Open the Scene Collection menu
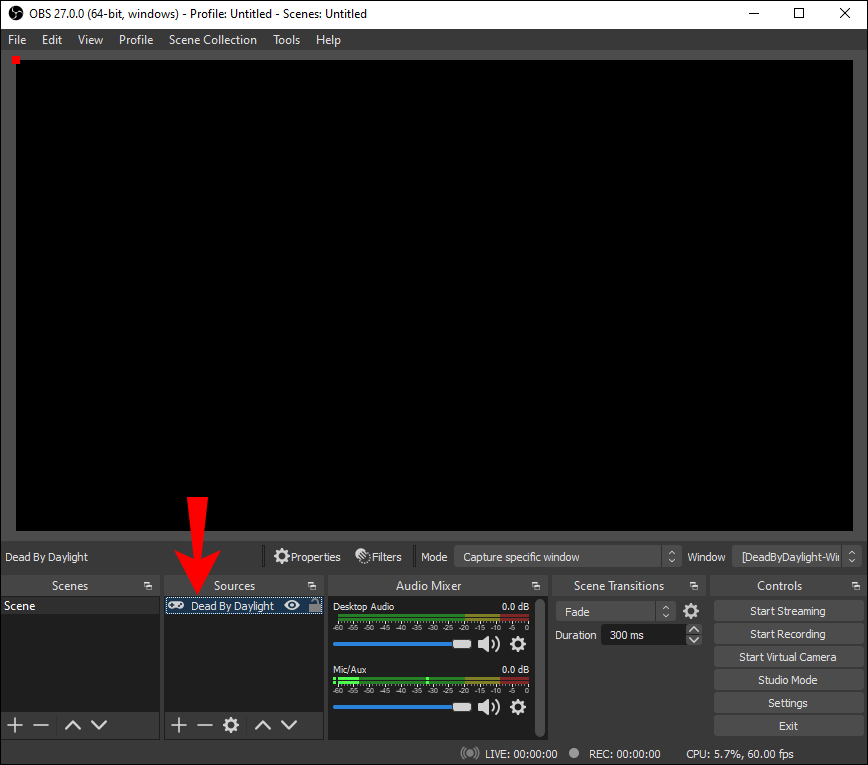Viewport: 868px width, 765px height. point(213,40)
